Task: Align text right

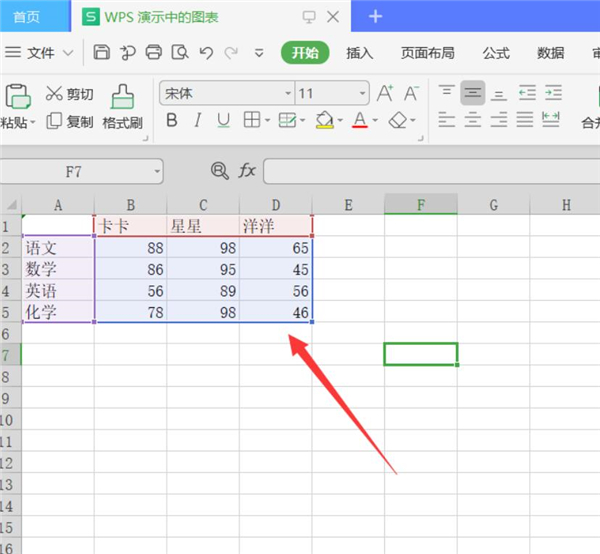Action: [x=499, y=120]
